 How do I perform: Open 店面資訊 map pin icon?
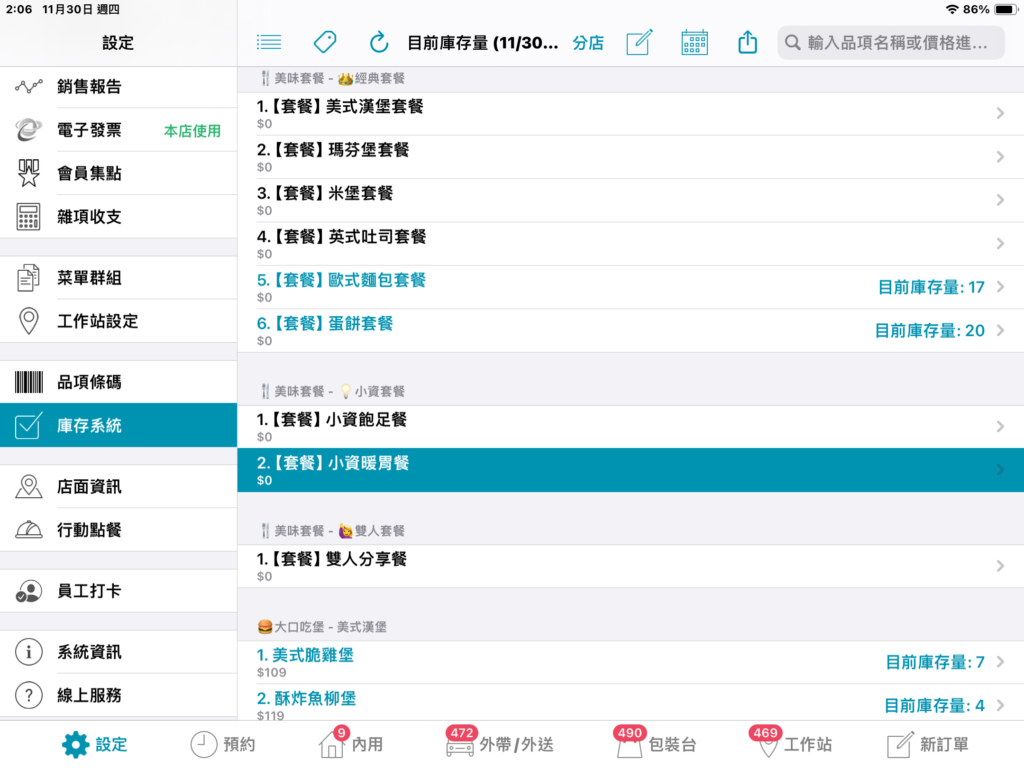(29, 487)
